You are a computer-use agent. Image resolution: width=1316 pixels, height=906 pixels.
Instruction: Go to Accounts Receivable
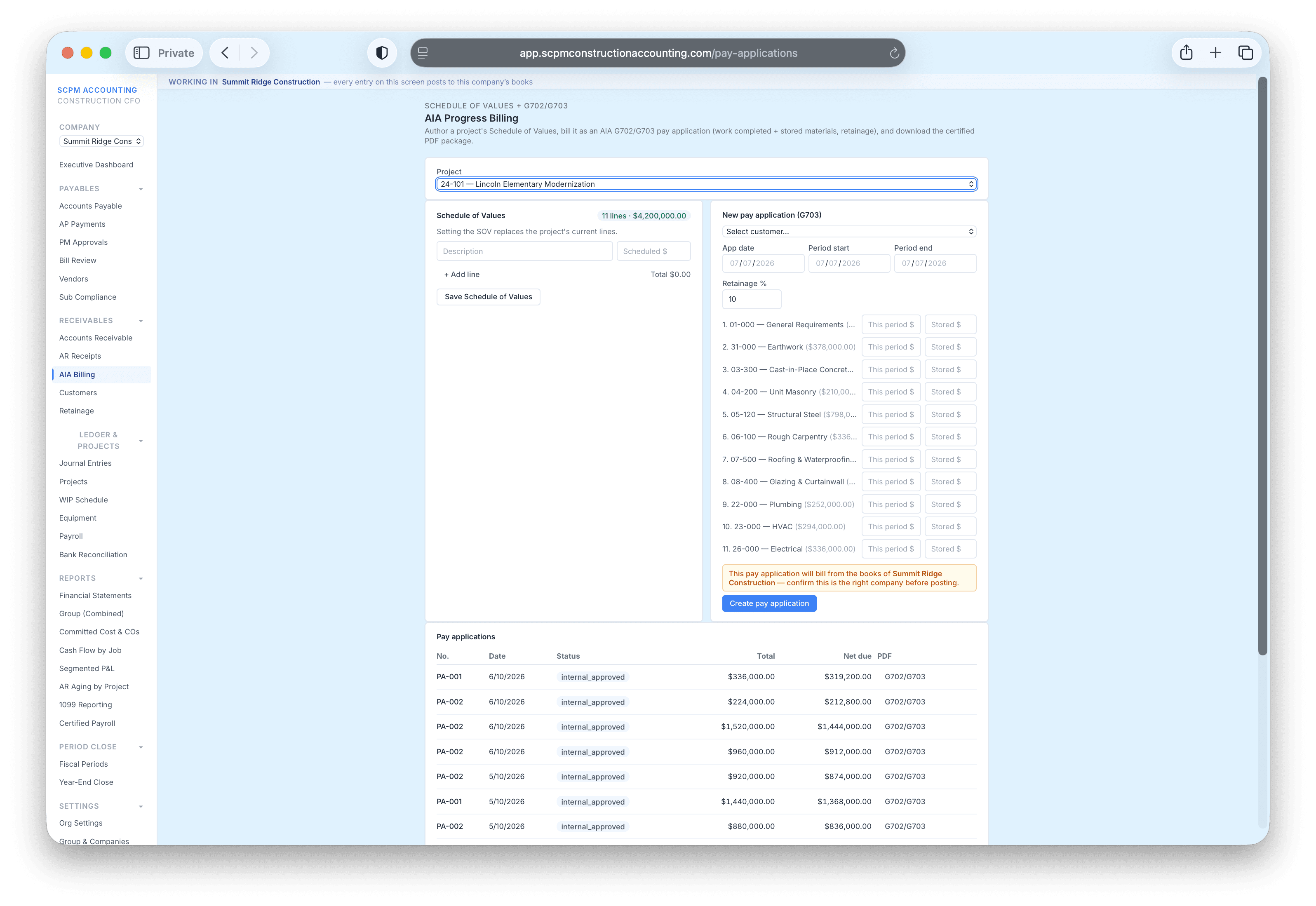[95, 338]
